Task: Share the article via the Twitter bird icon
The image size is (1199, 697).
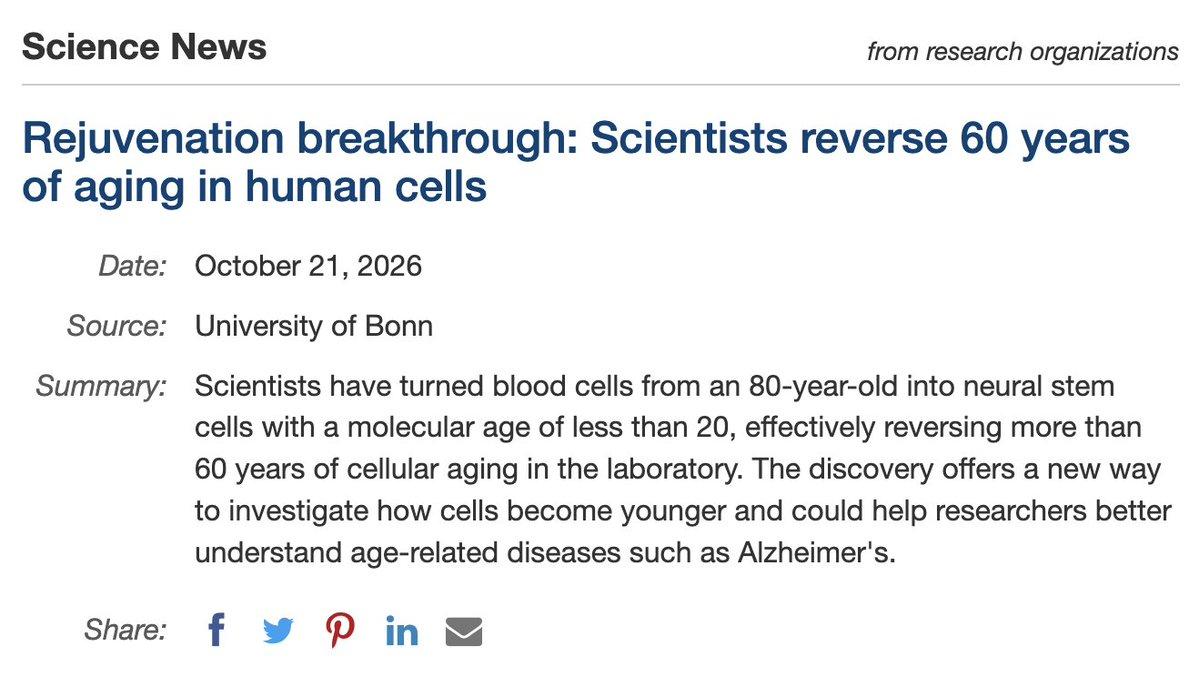Action: click(278, 631)
